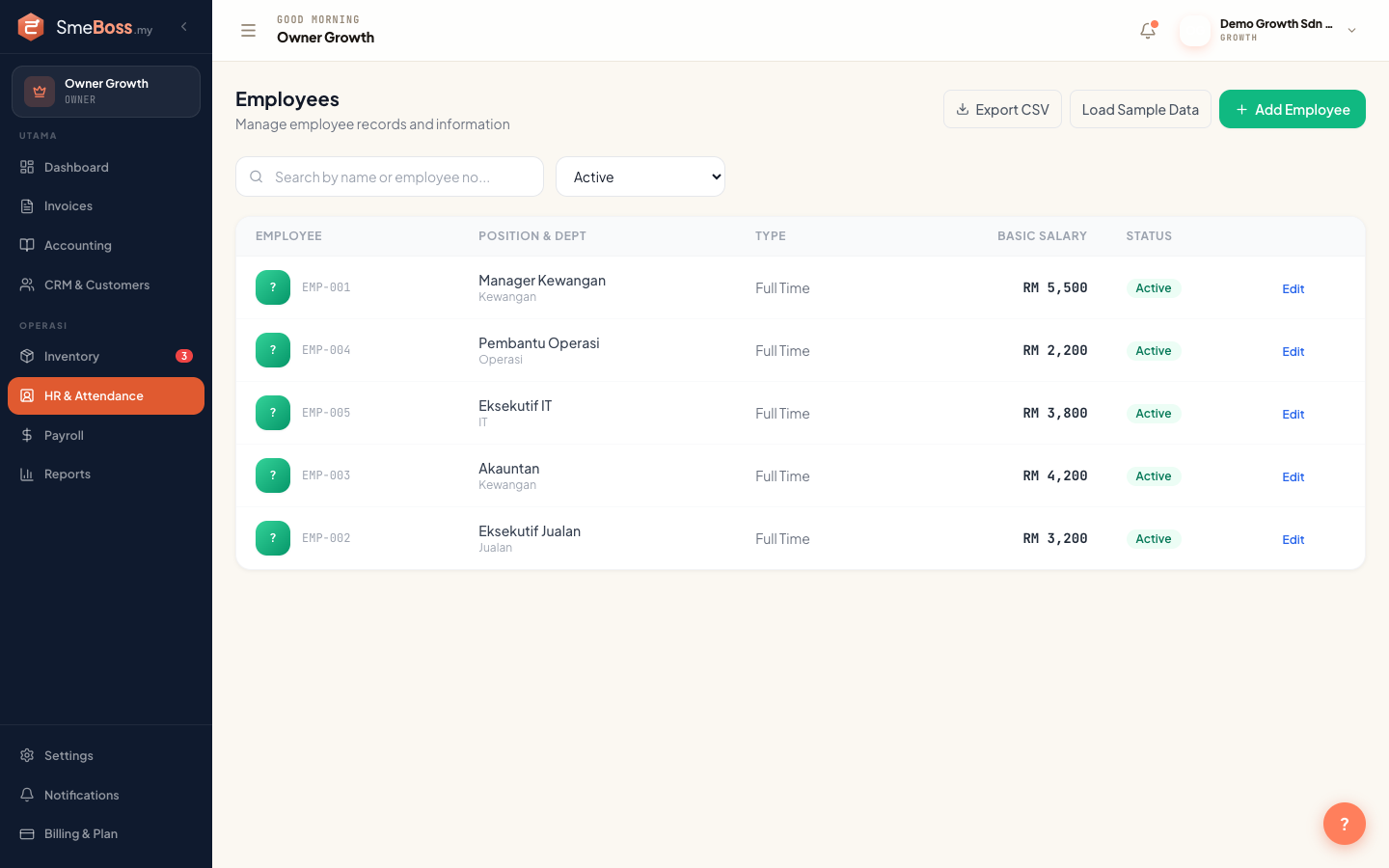Image resolution: width=1389 pixels, height=868 pixels.
Task: Open Billing & Plan in sidebar
Action: [106, 833]
